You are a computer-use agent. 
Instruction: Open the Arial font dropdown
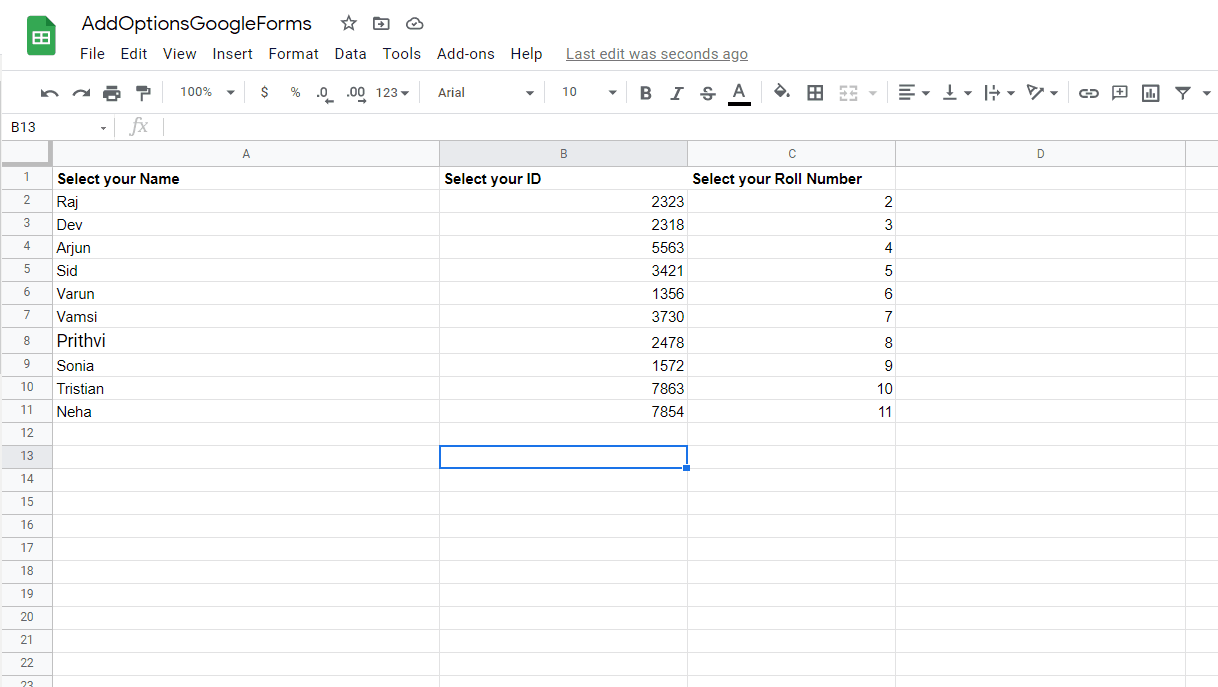pos(486,92)
